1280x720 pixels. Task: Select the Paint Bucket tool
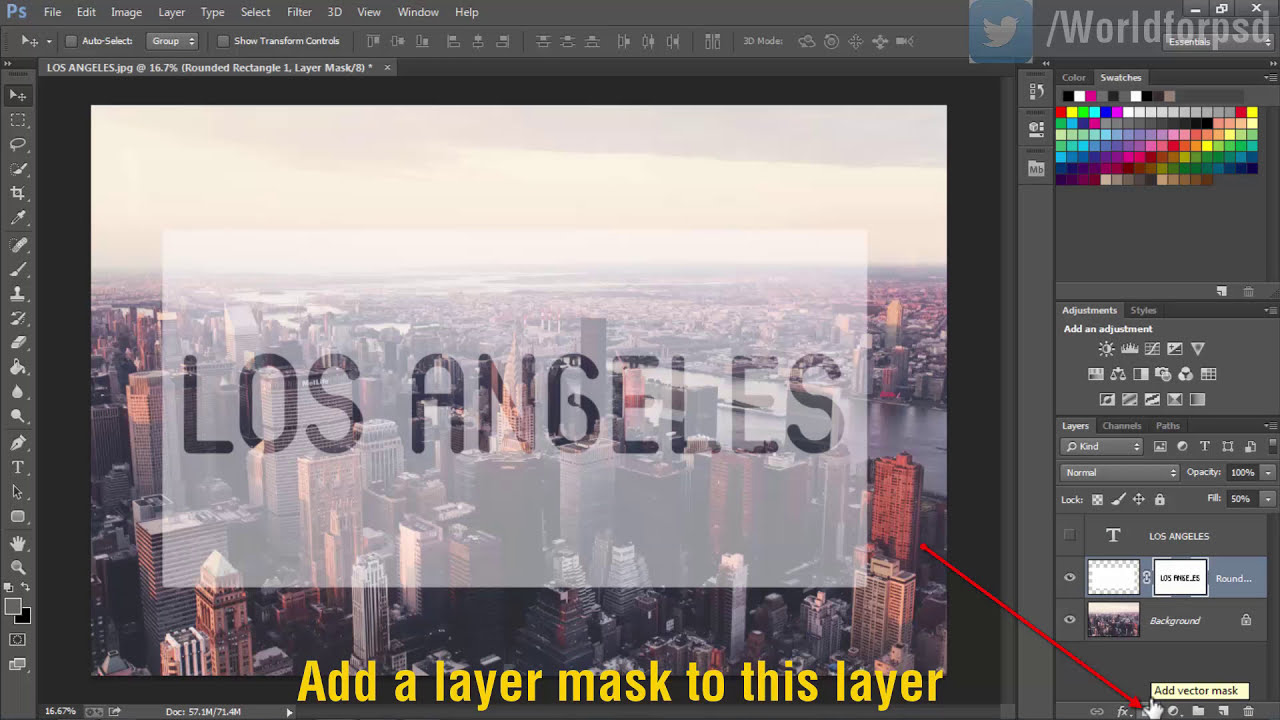pos(18,368)
